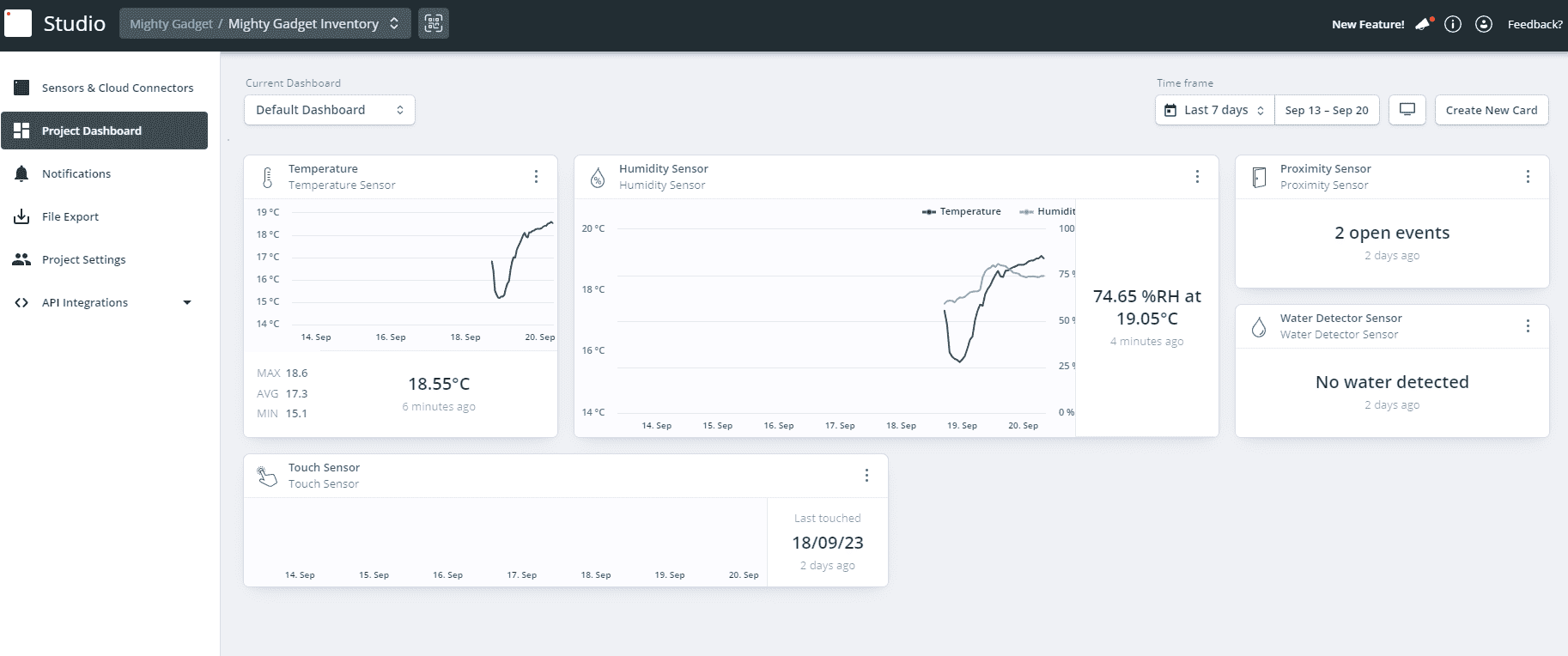Open the Last 7 days time frame dropdown

click(x=1214, y=110)
